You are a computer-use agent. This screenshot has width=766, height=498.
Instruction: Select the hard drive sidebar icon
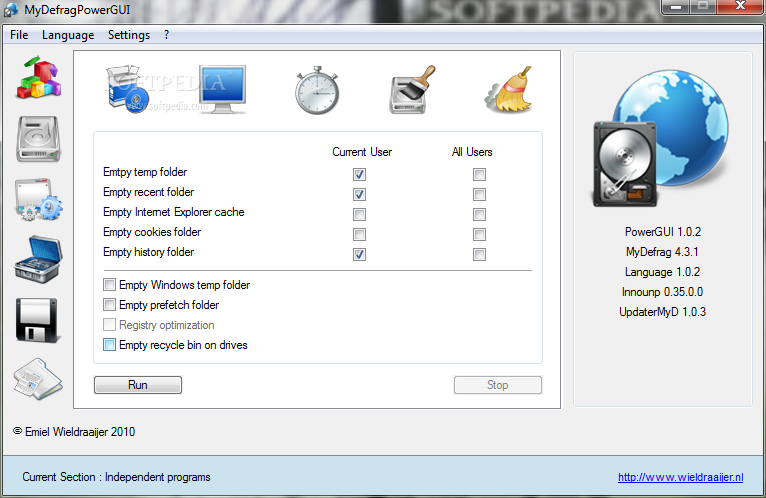click(x=39, y=139)
